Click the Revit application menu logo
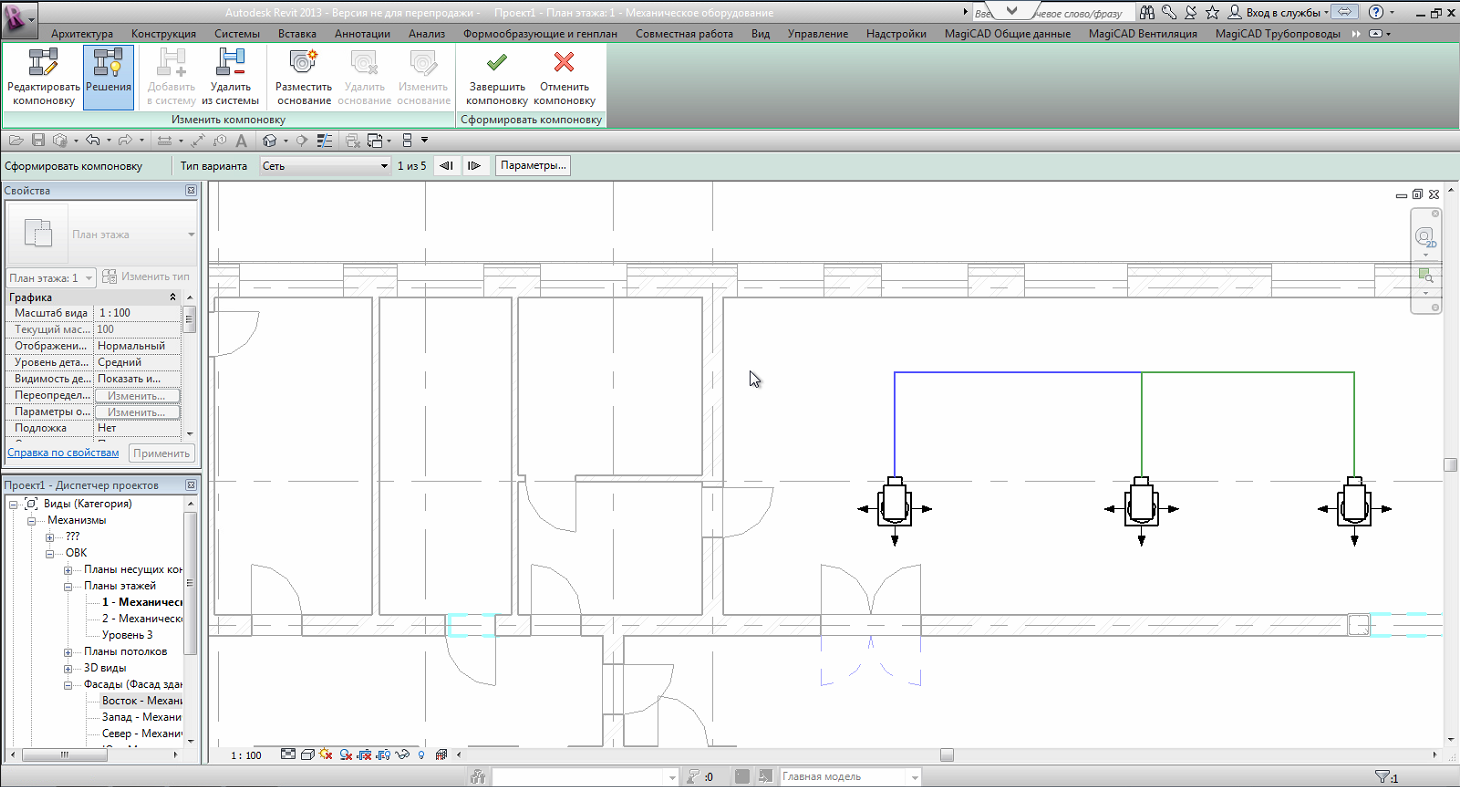 coord(19,18)
